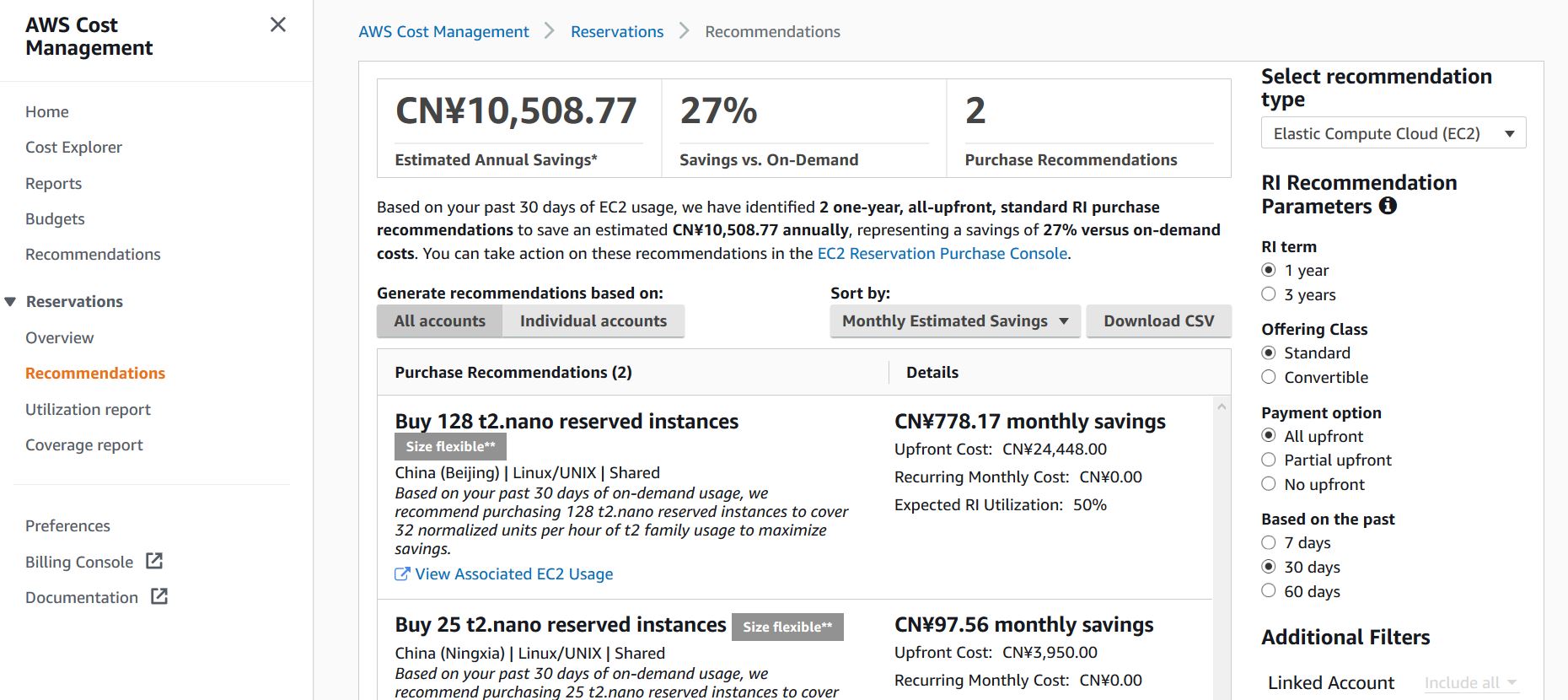This screenshot has height=700, width=1568.
Task: Click the China (Beijing) | Linux/UNIX | Shared line
Action: point(528,472)
